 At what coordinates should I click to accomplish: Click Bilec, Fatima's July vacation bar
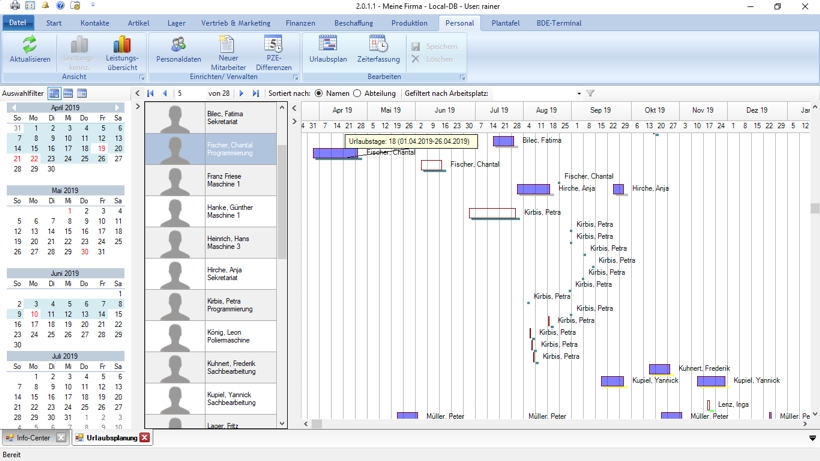[503, 141]
